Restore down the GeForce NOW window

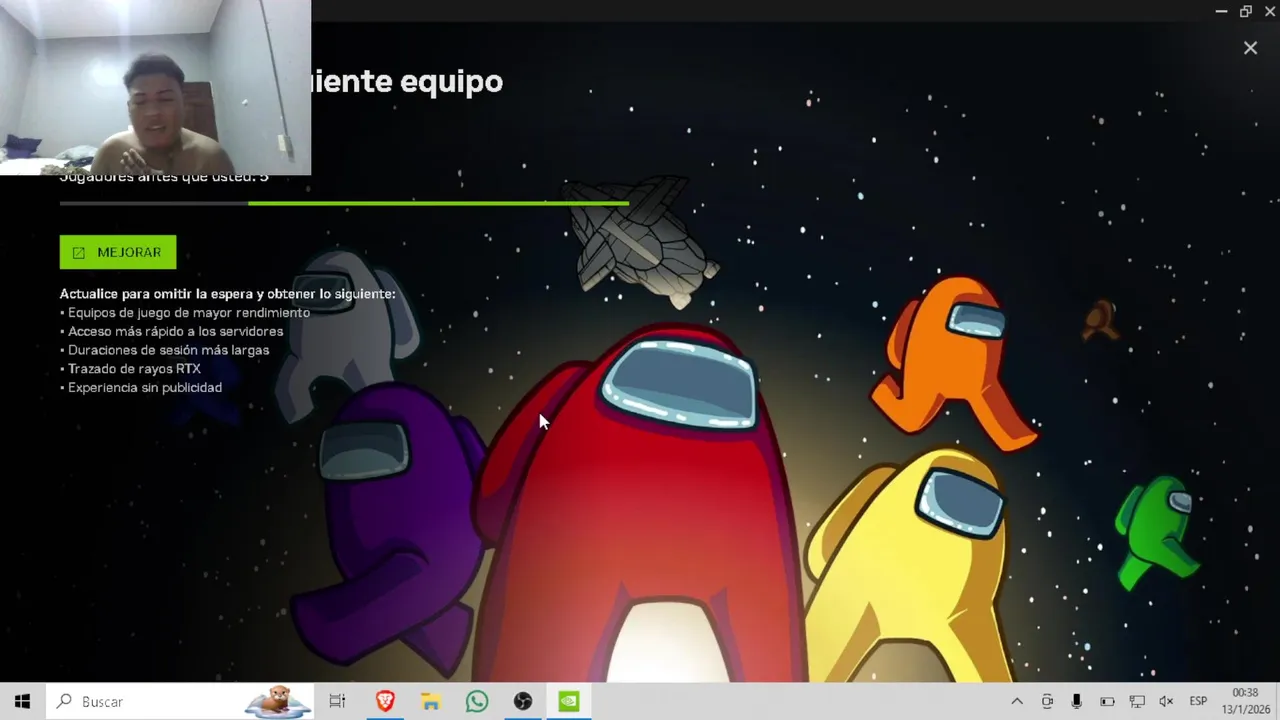coord(1245,11)
